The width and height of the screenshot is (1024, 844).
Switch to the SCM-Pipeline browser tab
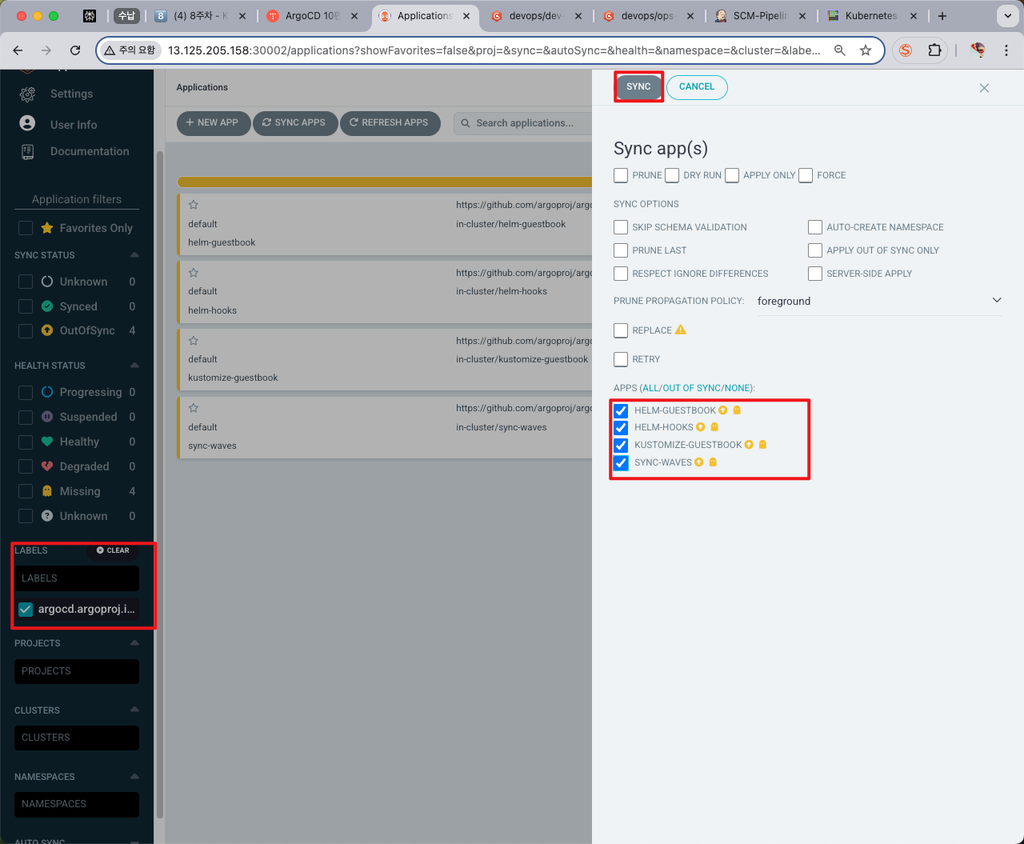(x=760, y=16)
